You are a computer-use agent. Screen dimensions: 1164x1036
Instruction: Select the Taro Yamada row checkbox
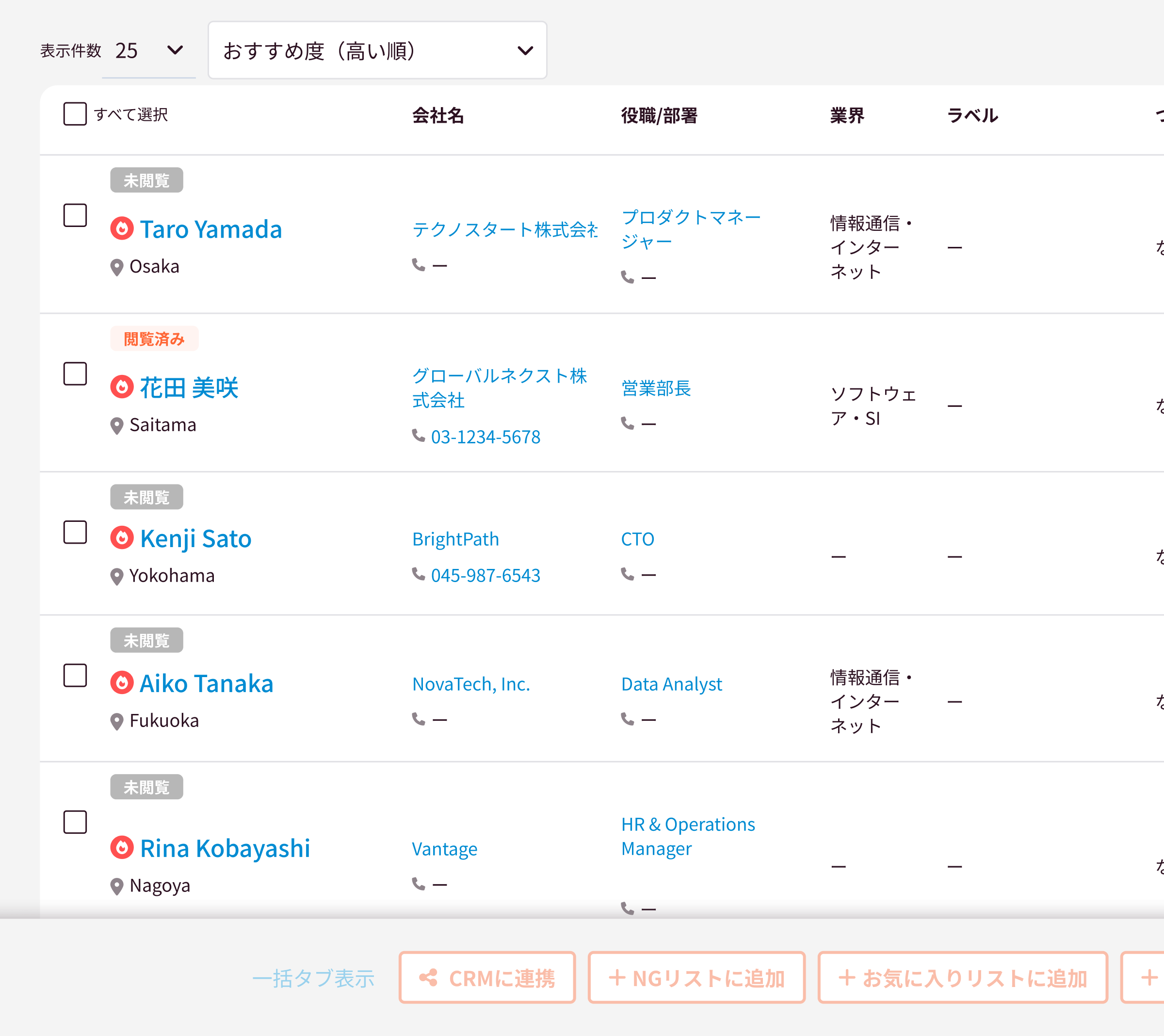75,215
